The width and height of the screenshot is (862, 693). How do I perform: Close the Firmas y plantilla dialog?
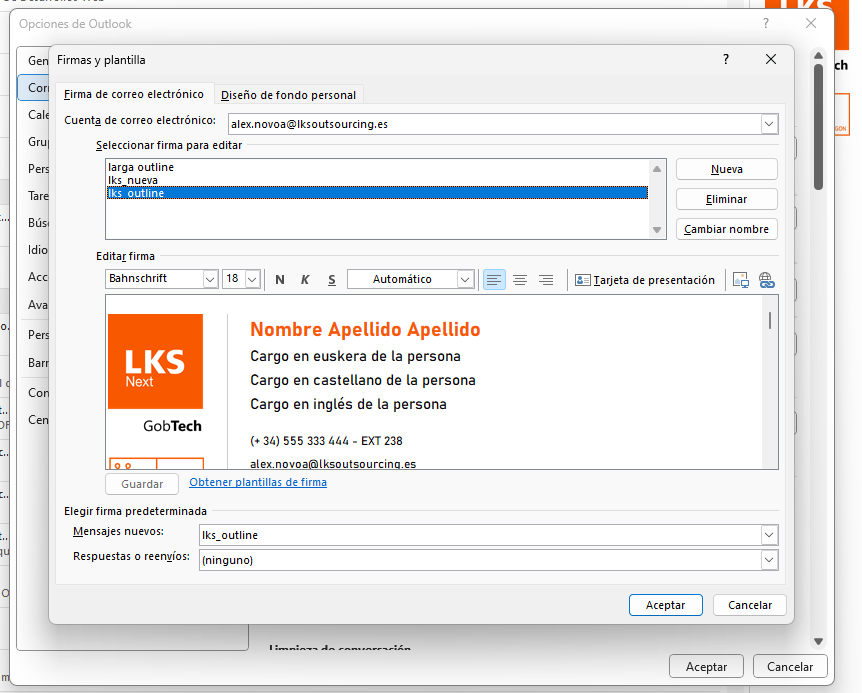771,59
